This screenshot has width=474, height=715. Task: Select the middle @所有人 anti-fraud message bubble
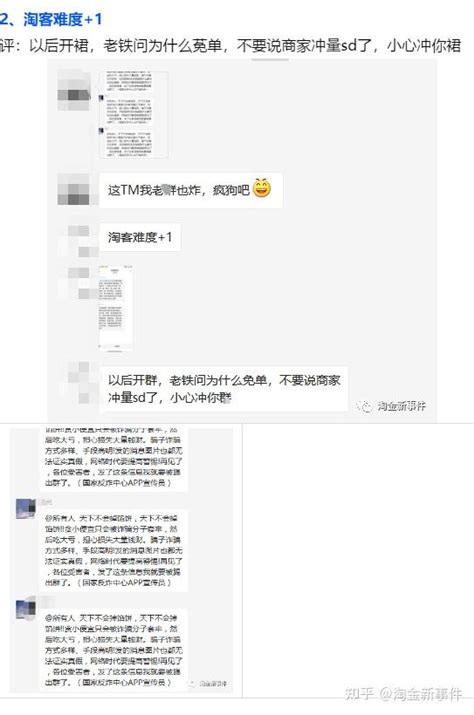coord(114,550)
